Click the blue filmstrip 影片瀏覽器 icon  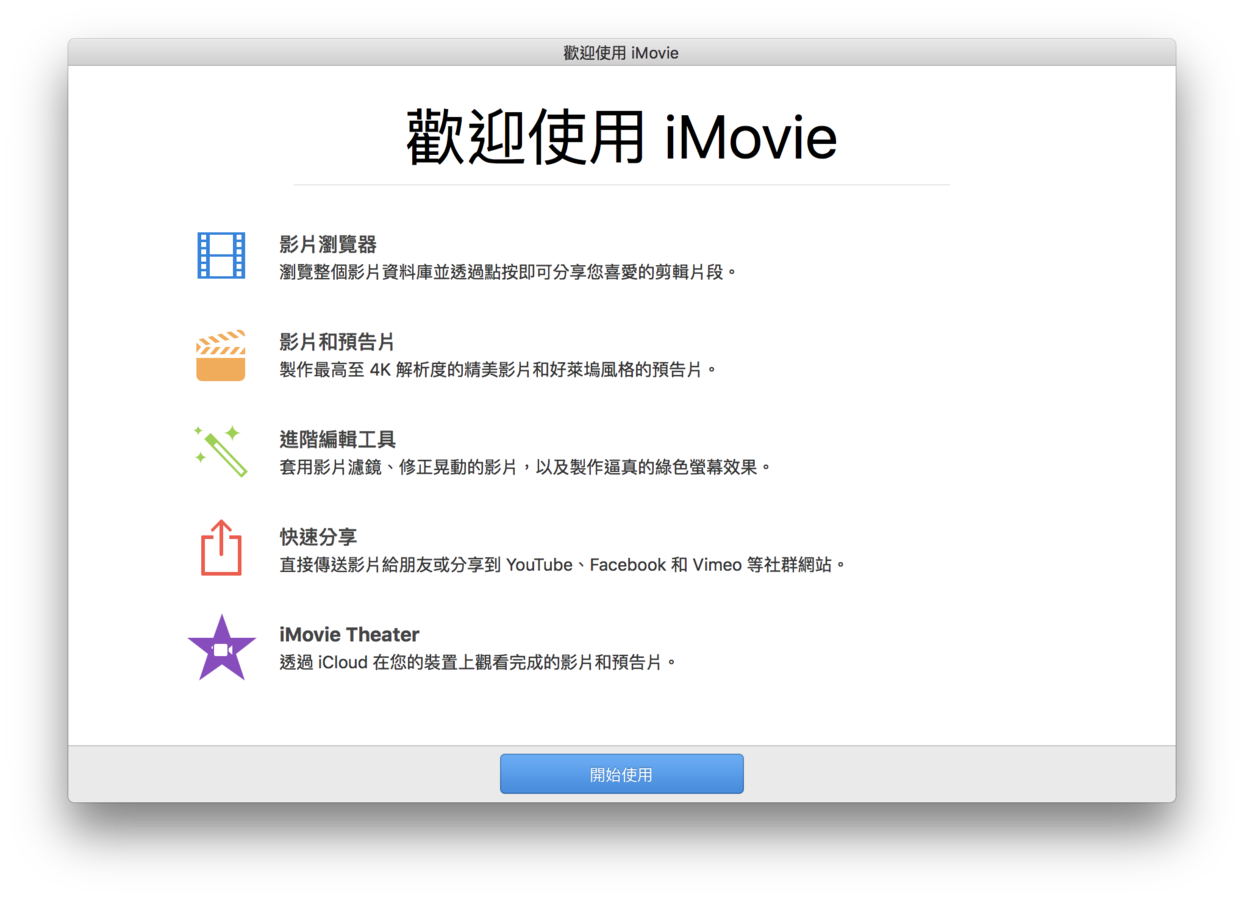[x=221, y=255]
